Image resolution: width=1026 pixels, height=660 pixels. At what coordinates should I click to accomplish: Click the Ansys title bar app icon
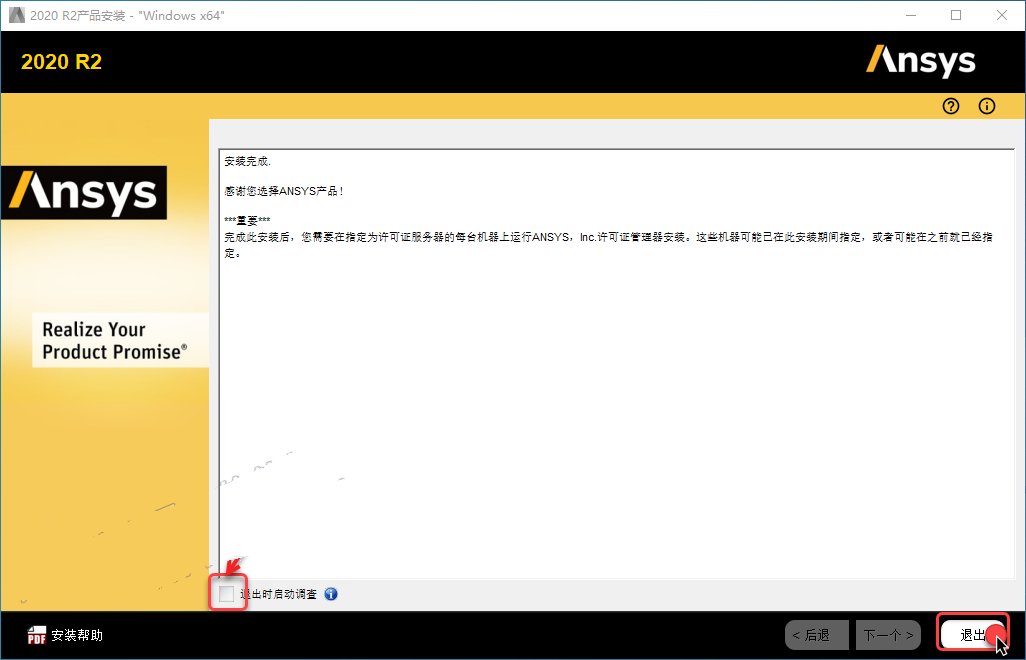tap(16, 15)
